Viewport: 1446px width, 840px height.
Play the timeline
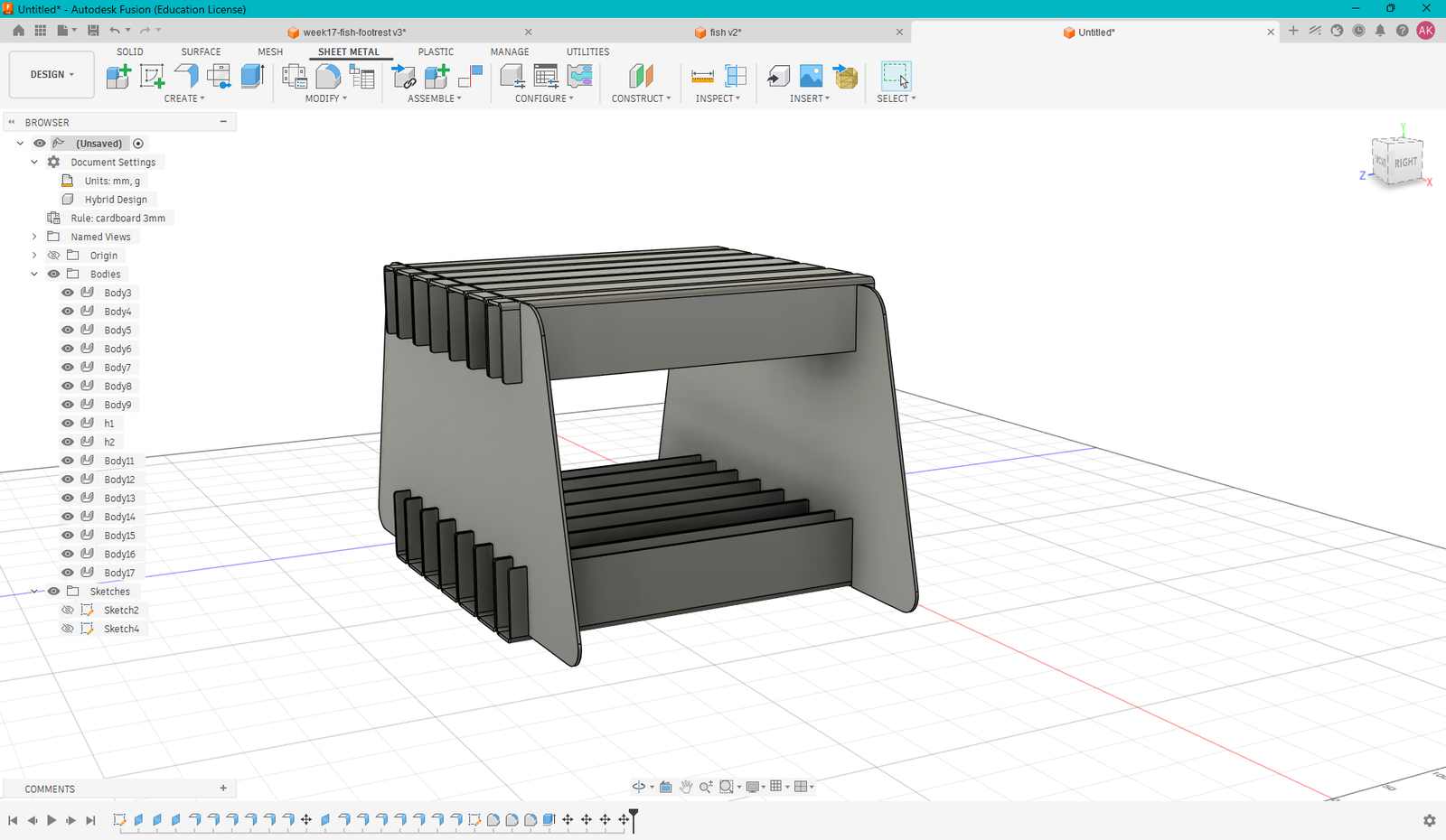(x=52, y=820)
